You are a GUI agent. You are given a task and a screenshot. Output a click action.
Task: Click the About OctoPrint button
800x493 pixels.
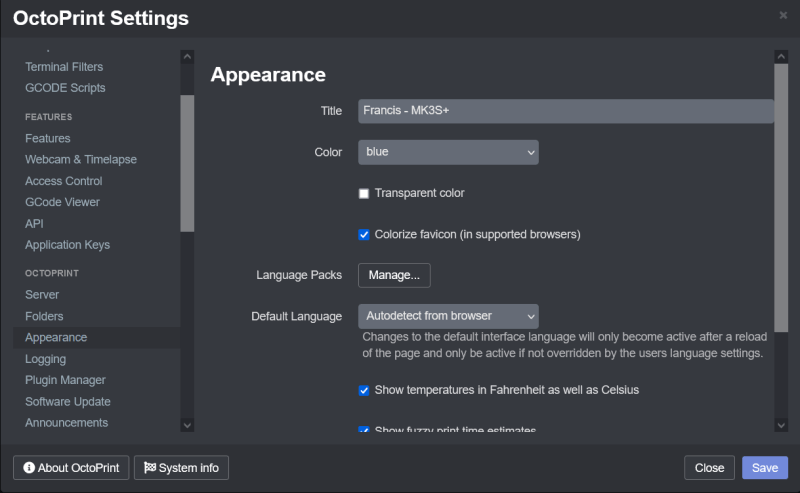(71, 467)
